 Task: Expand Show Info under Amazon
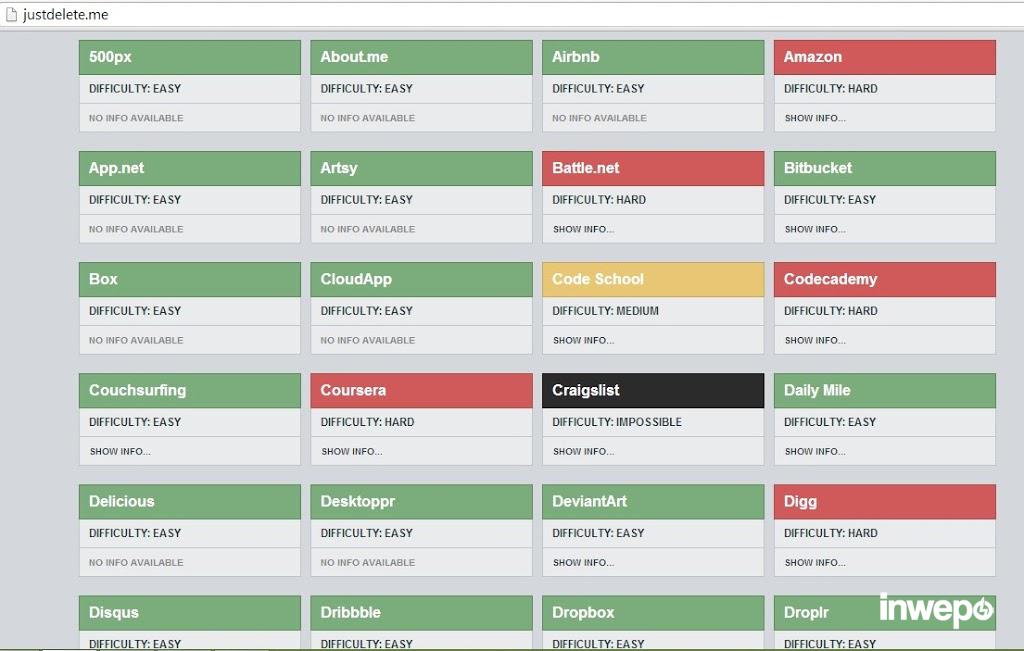pos(815,118)
